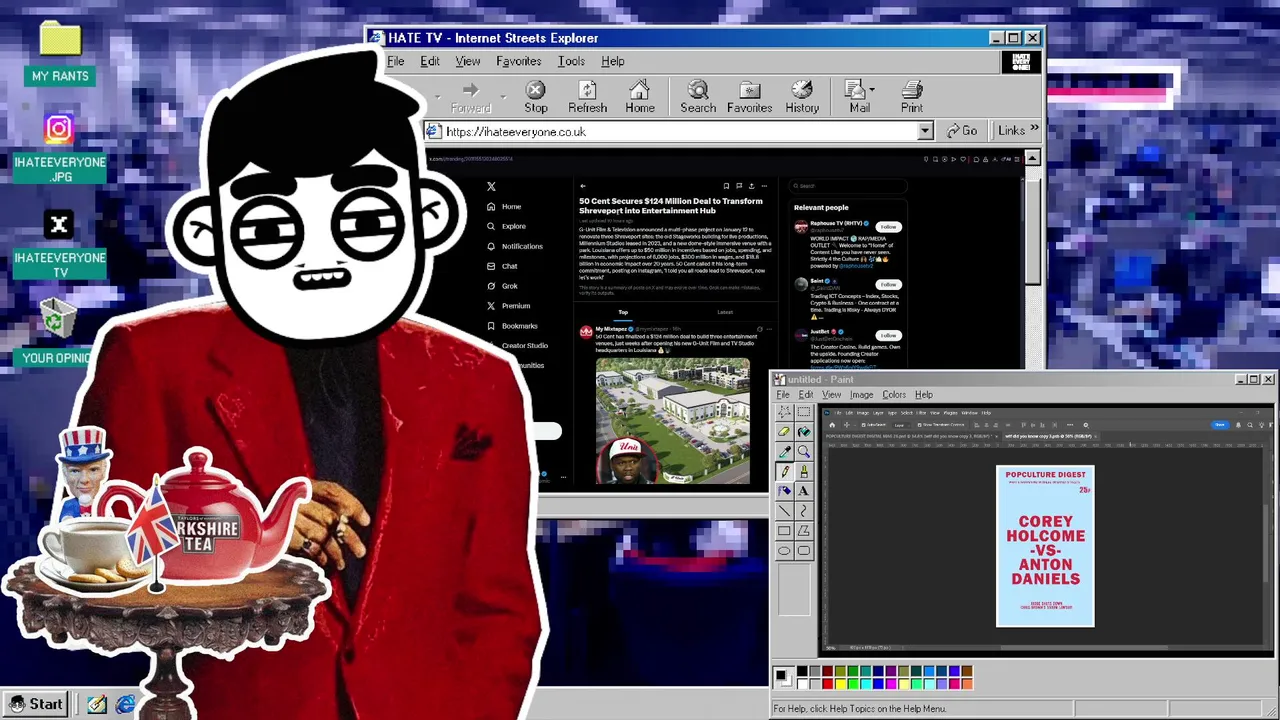Select the Polygon tool in Paint
1280x720 pixels.
tap(803, 530)
